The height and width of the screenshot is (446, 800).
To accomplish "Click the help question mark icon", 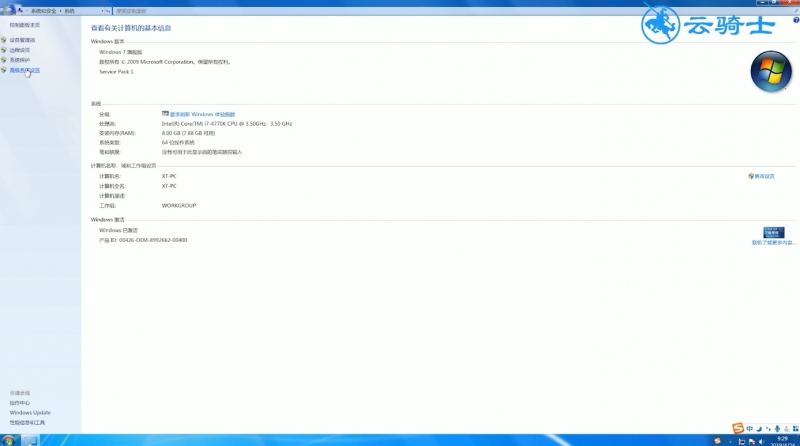I will pyautogui.click(x=796, y=20).
